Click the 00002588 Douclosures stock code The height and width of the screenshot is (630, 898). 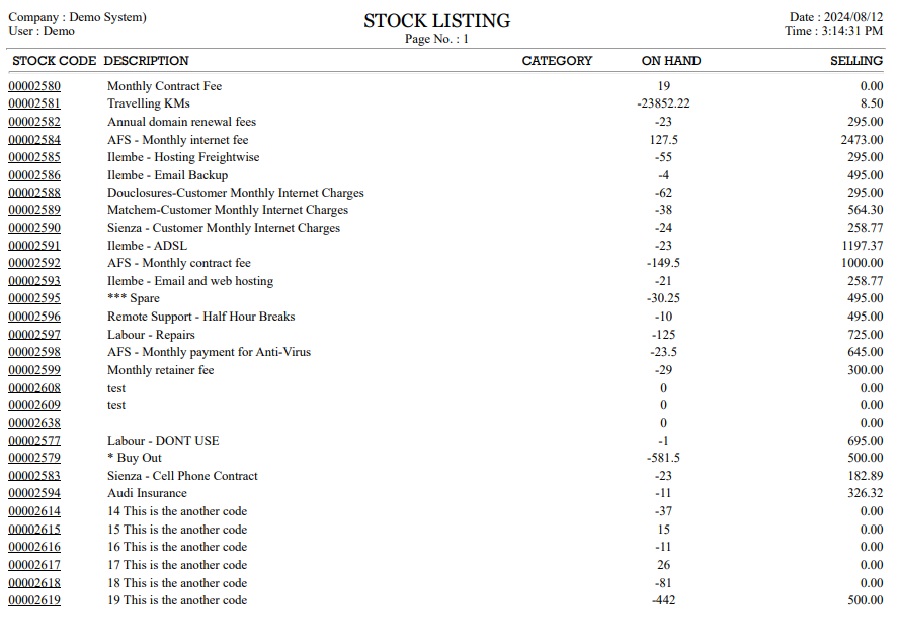pos(34,193)
